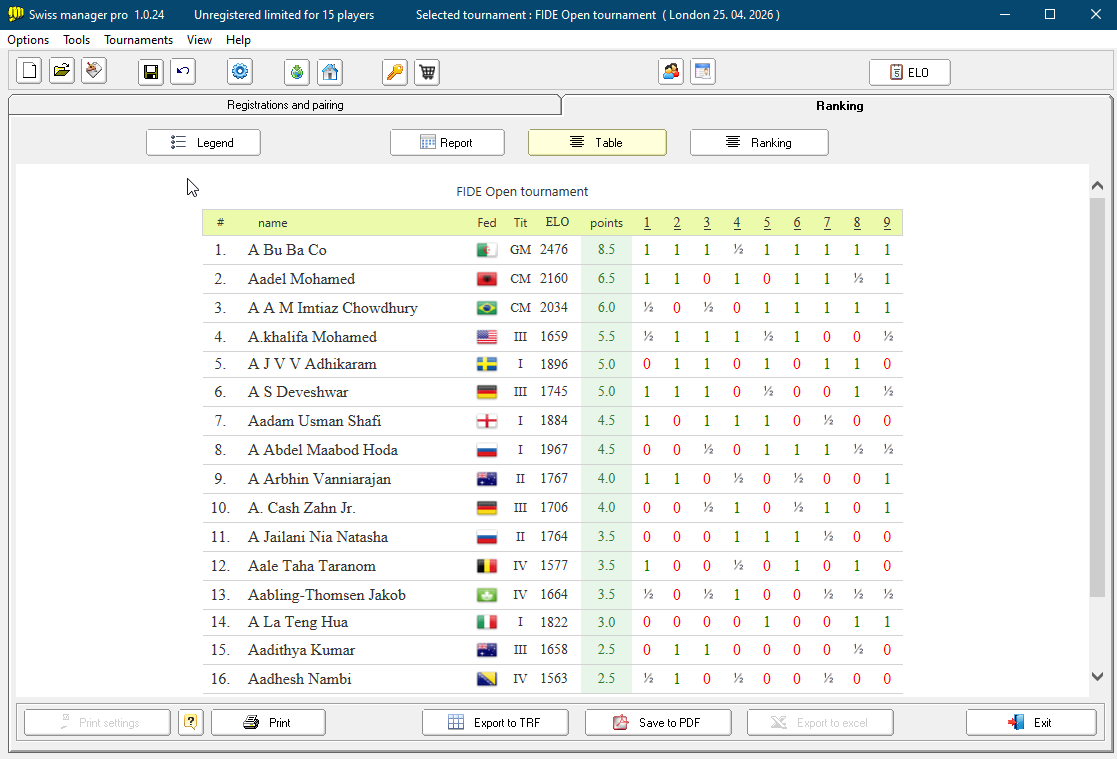Click the scroll down arrow of the table
This screenshot has height=759, width=1117.
[x=1097, y=676]
